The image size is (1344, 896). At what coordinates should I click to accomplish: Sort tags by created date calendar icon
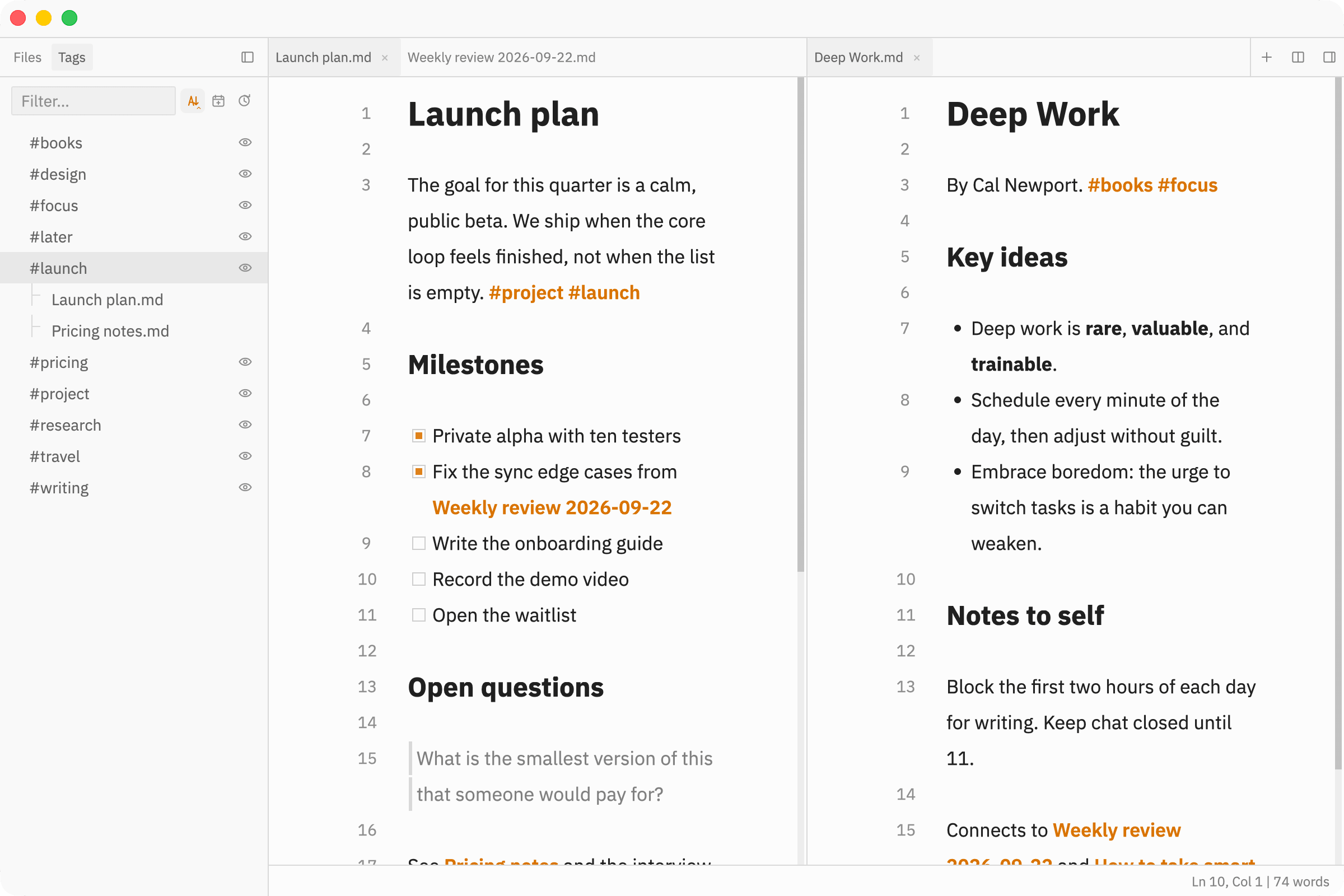[218, 101]
